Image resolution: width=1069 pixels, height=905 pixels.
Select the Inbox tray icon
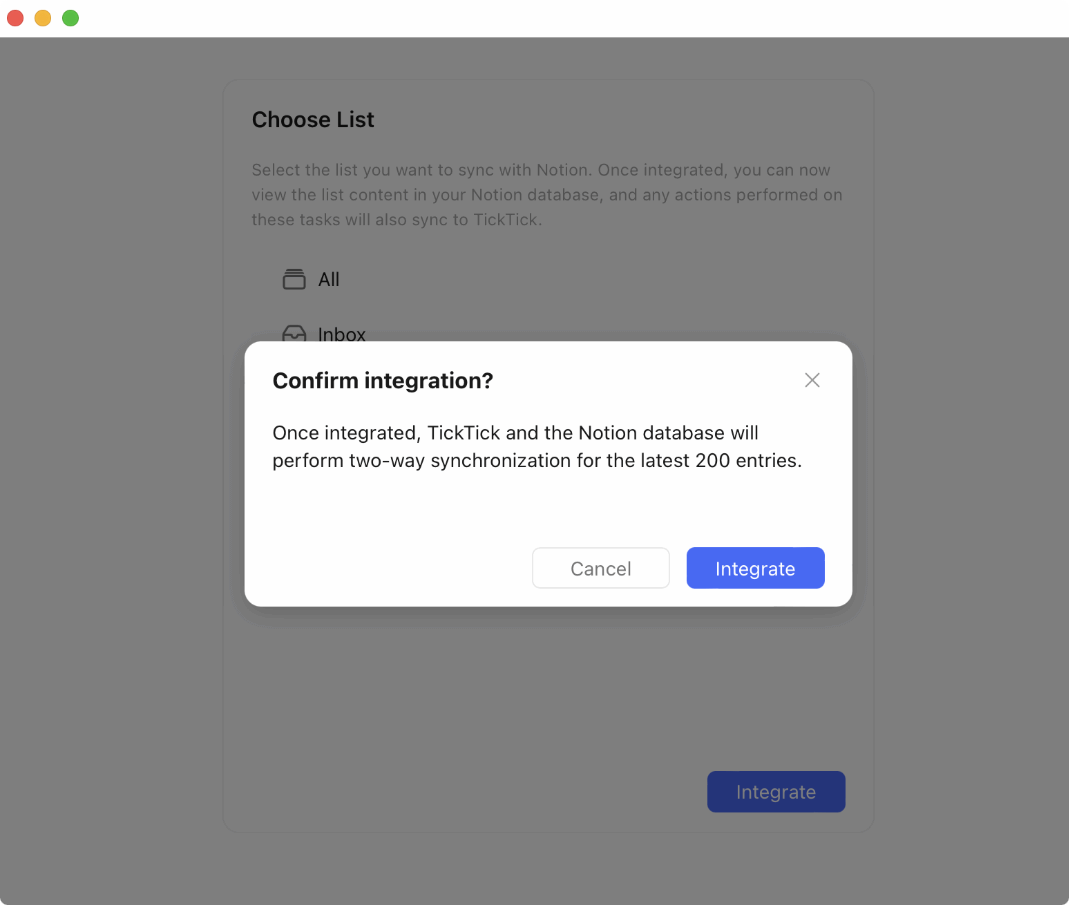293,334
